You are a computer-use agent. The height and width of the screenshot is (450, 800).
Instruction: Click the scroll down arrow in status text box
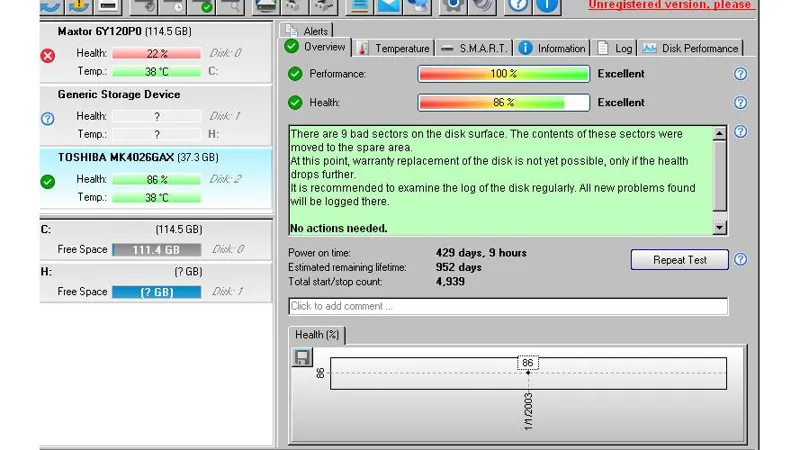pyautogui.click(x=719, y=228)
